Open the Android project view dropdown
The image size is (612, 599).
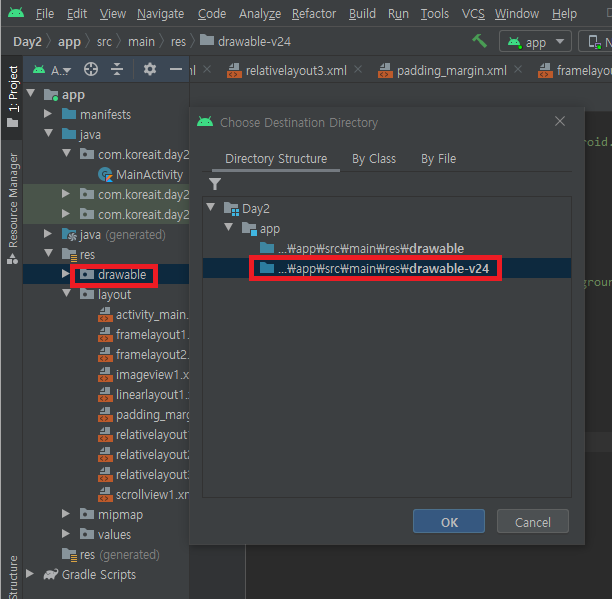coord(52,70)
